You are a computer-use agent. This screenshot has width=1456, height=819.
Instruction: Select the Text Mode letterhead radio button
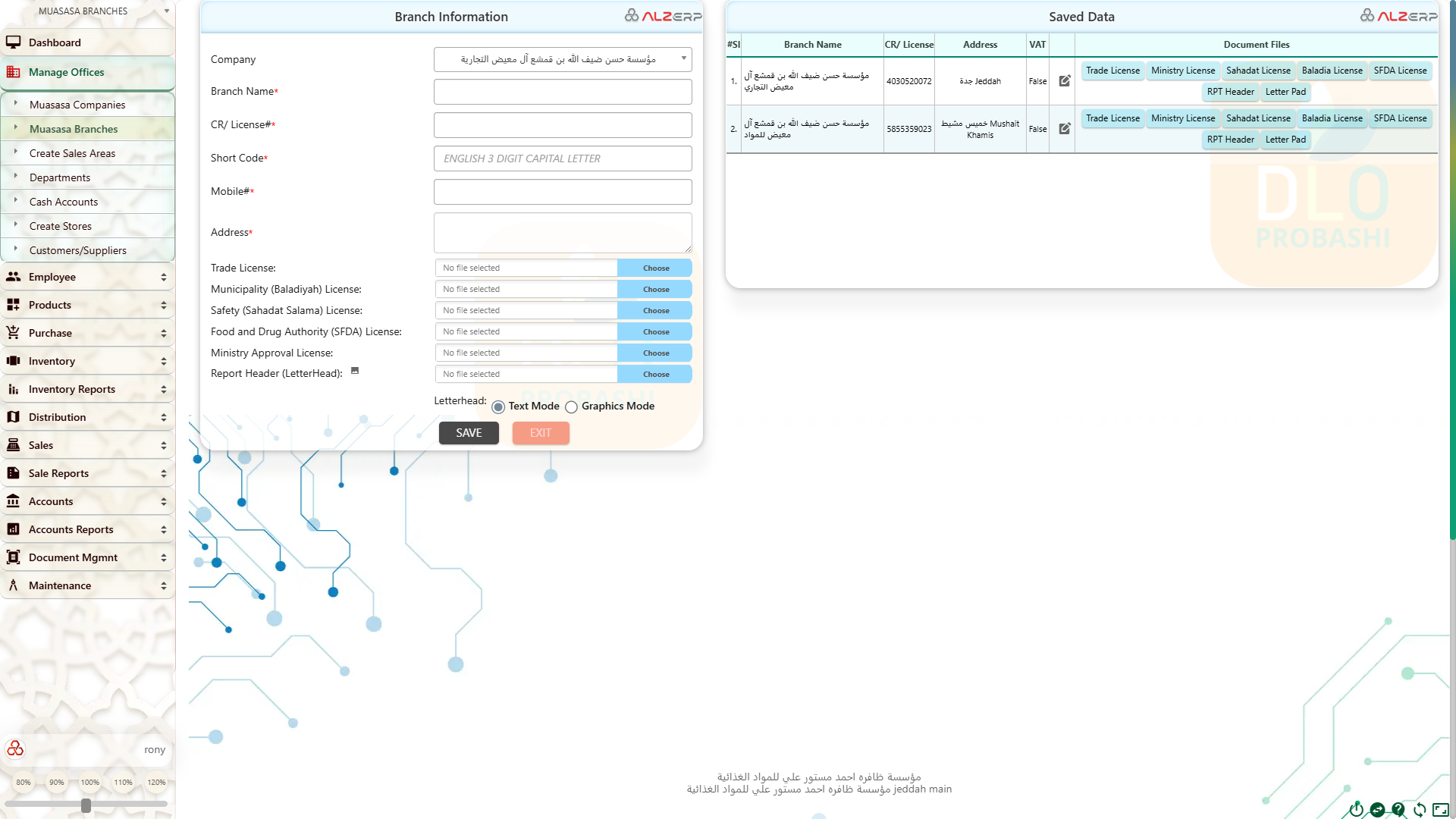pyautogui.click(x=498, y=407)
